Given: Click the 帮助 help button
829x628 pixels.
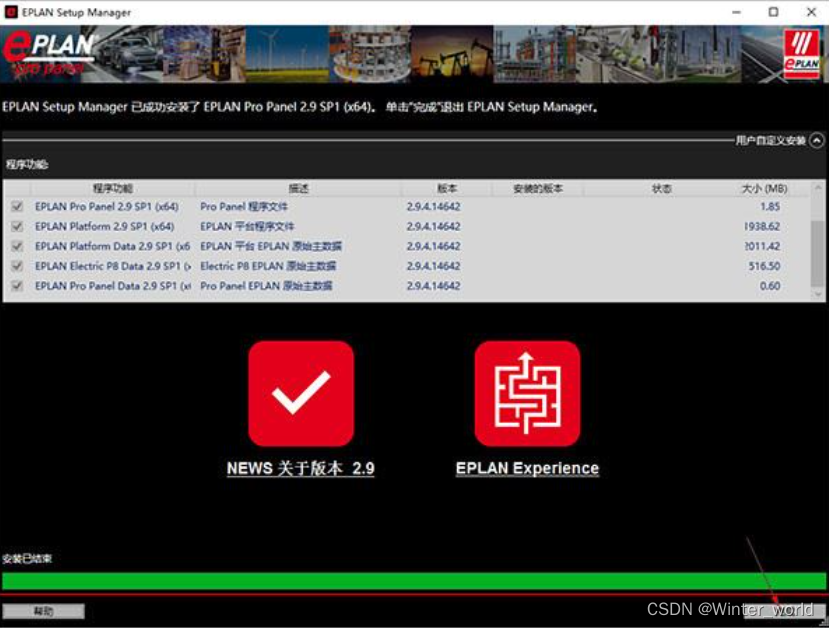Looking at the screenshot, I should tap(43, 611).
